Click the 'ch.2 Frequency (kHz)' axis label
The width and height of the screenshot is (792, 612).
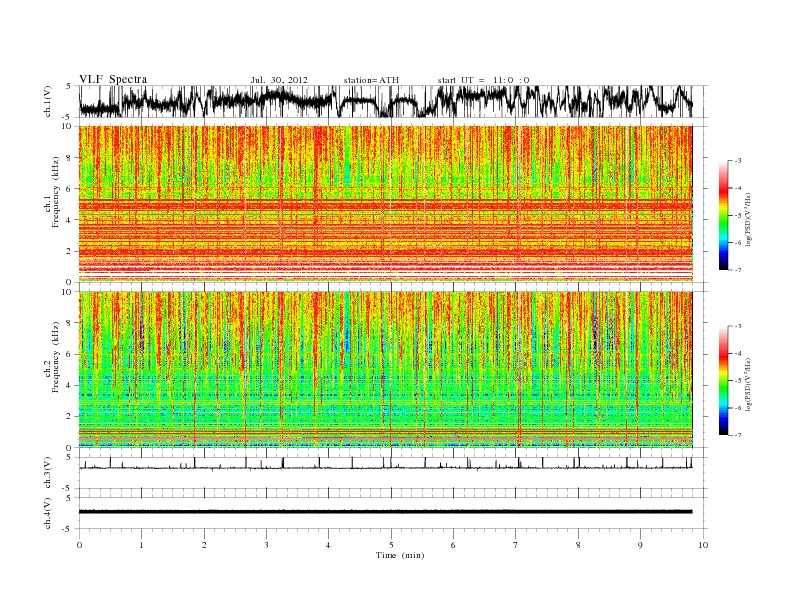[52, 357]
